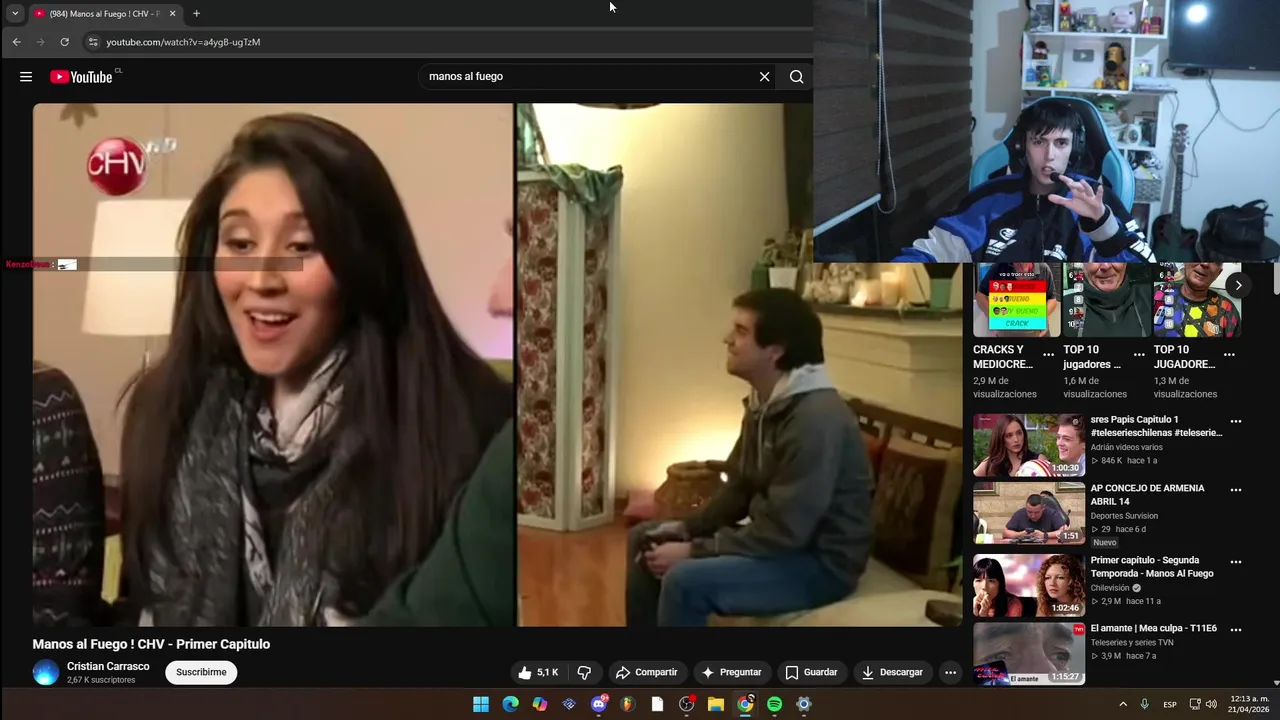Click the main video player

[x=497, y=364]
